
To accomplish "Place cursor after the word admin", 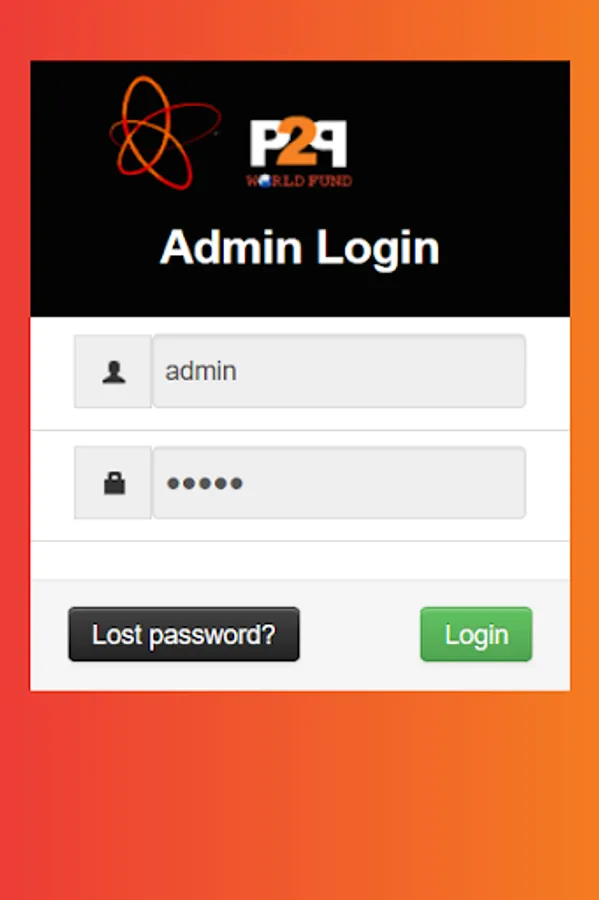I will click(238, 371).
